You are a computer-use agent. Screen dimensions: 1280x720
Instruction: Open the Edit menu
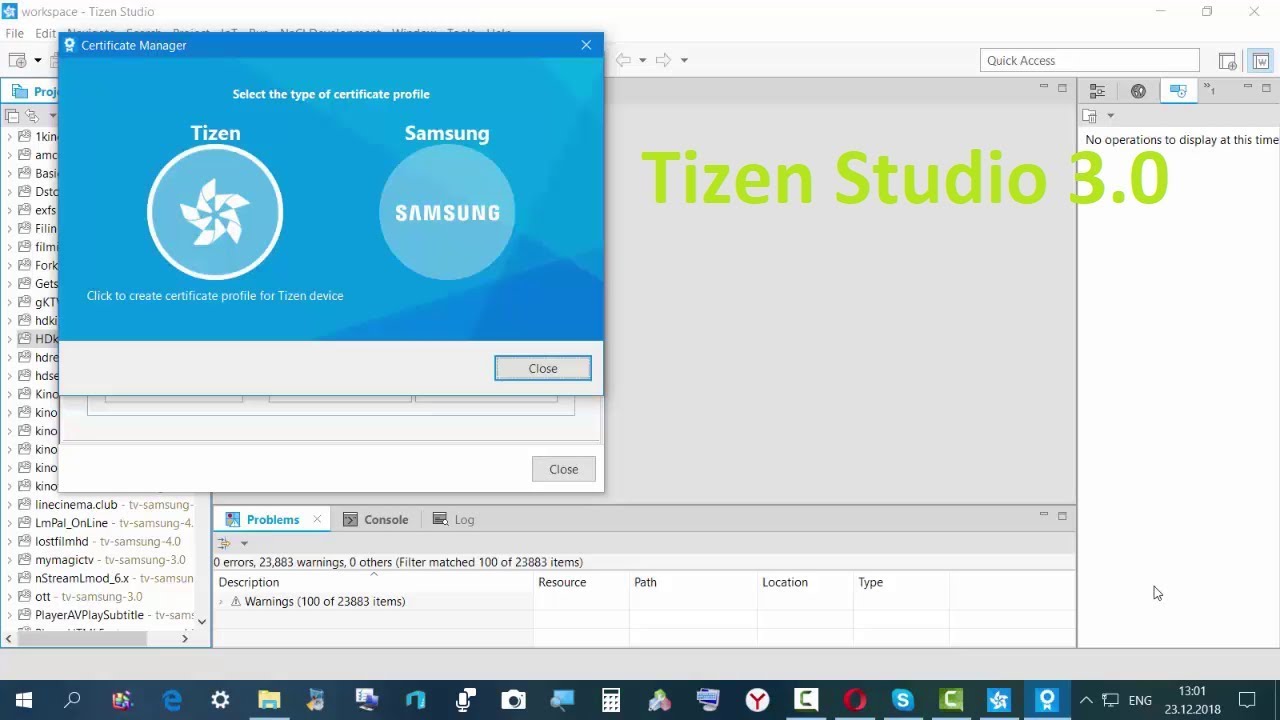[45, 33]
